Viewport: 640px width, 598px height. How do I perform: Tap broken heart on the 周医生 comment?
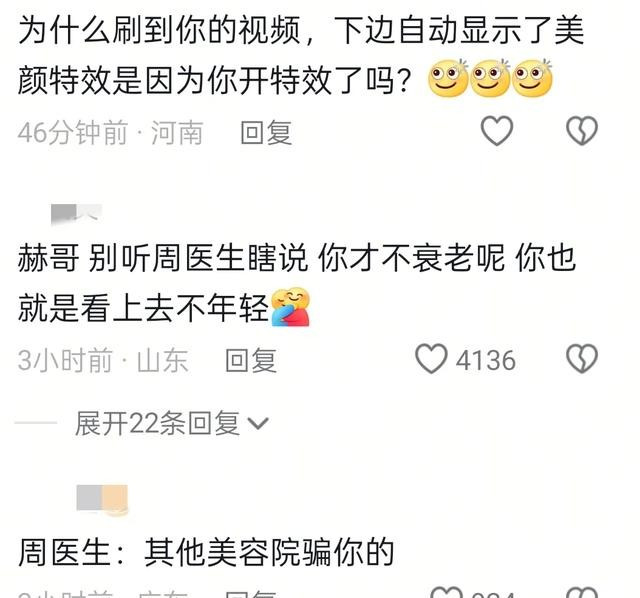point(582,593)
